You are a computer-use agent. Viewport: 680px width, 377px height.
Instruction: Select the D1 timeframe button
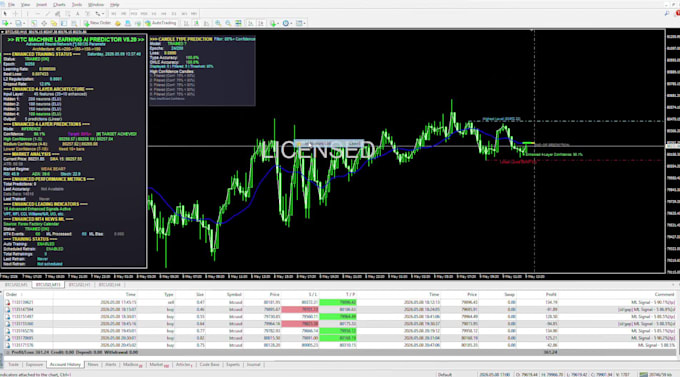pos(173,14)
